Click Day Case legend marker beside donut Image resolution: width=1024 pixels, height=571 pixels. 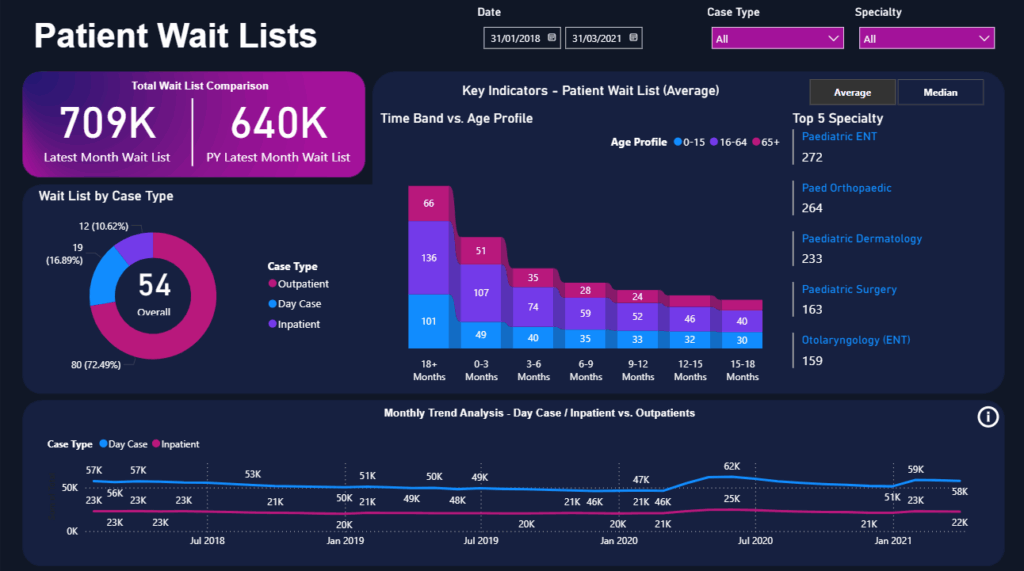pyautogui.click(x=272, y=304)
